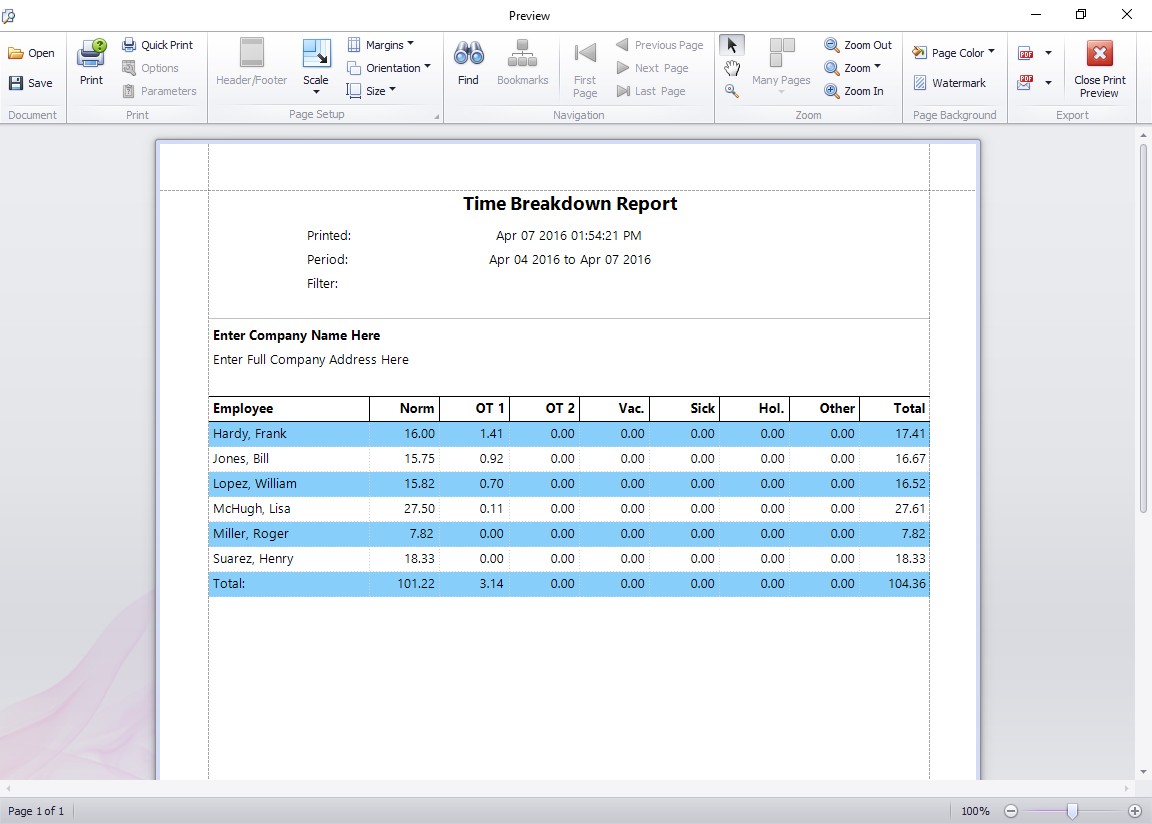
Task: Click the vertical scrollbar
Action: [1142, 328]
